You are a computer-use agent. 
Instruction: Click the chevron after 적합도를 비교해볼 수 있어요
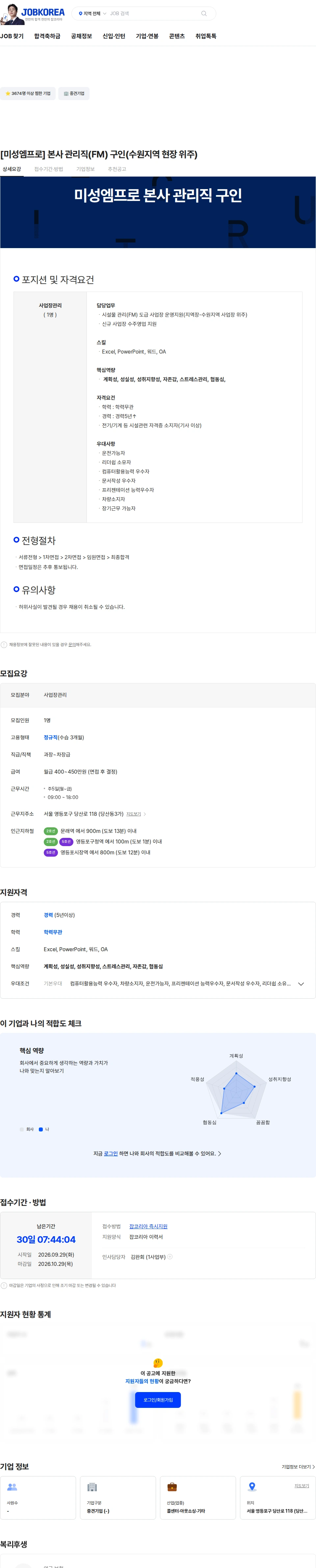coord(219,1154)
